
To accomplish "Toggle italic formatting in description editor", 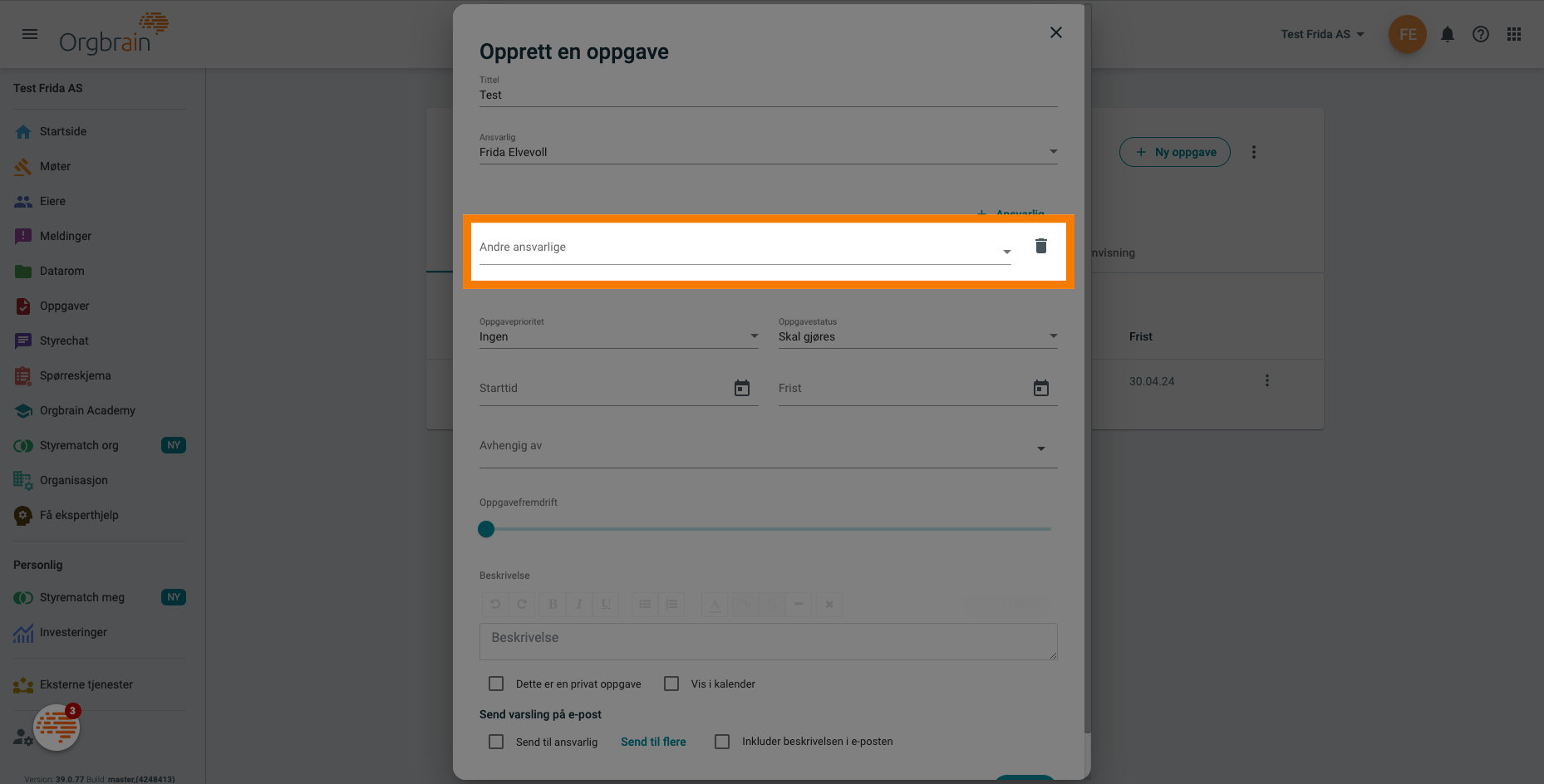I will [x=579, y=604].
